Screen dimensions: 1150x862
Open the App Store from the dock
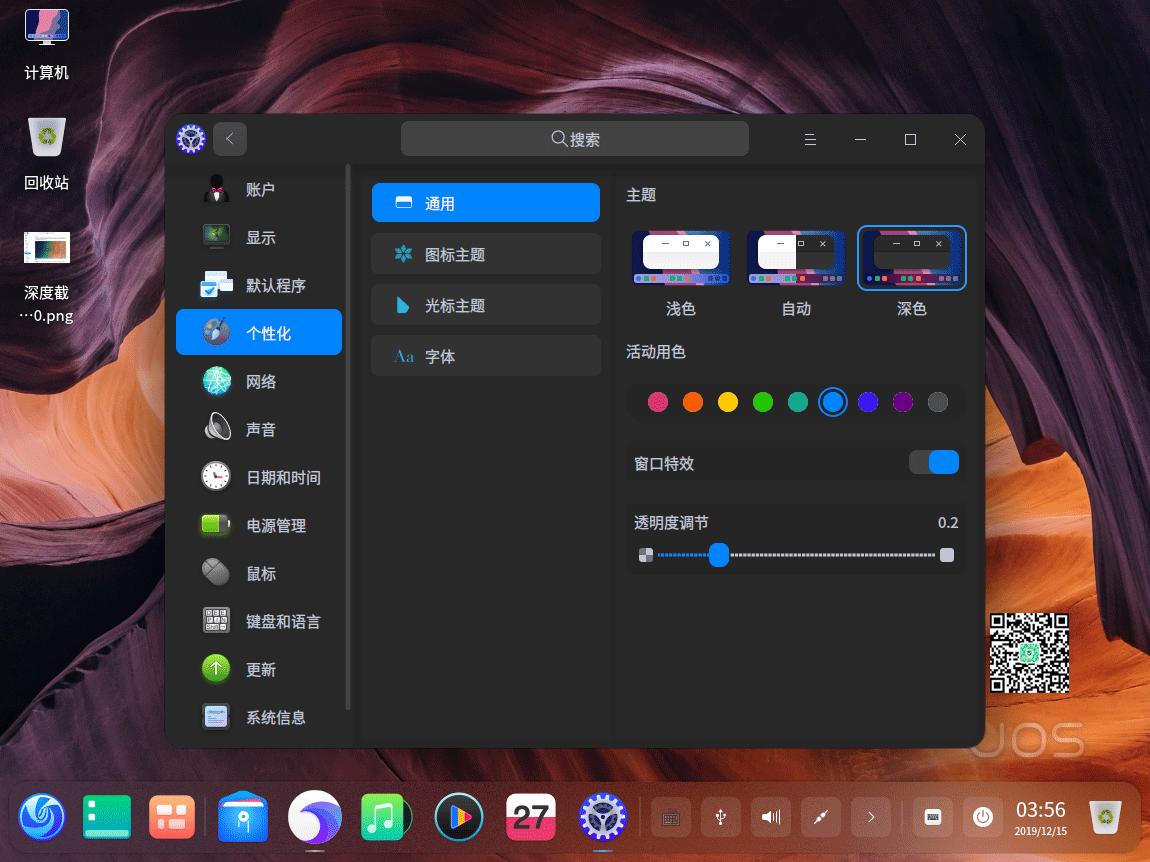click(x=242, y=817)
